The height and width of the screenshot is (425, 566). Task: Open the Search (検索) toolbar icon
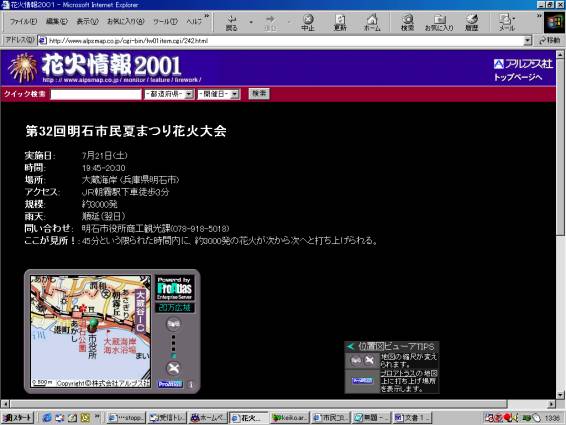(408, 23)
